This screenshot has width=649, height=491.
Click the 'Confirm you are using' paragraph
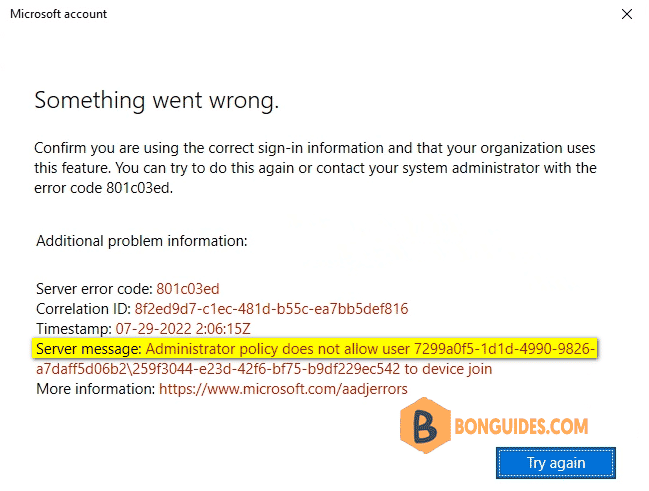coord(315,168)
